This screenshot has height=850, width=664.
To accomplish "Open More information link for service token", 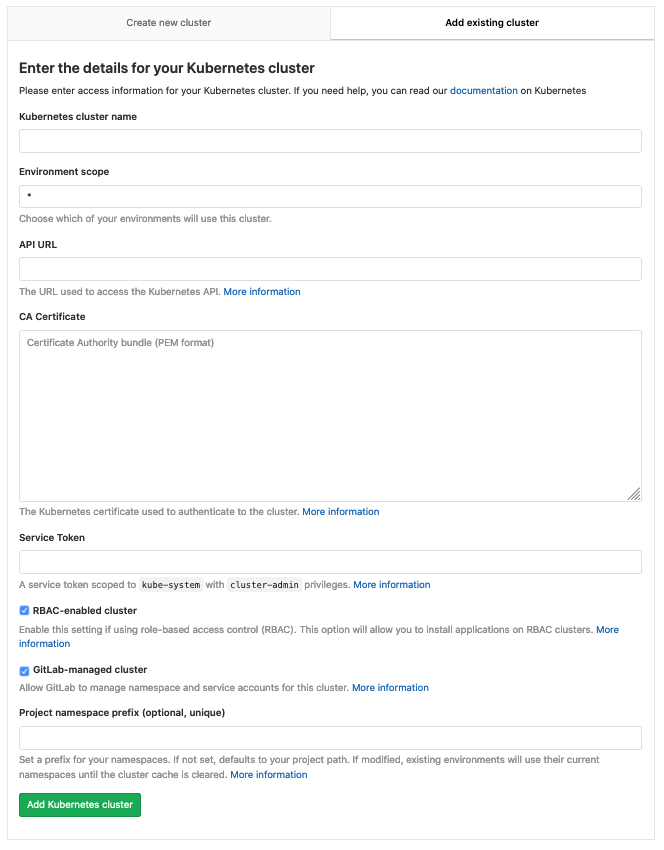I will 392,585.
